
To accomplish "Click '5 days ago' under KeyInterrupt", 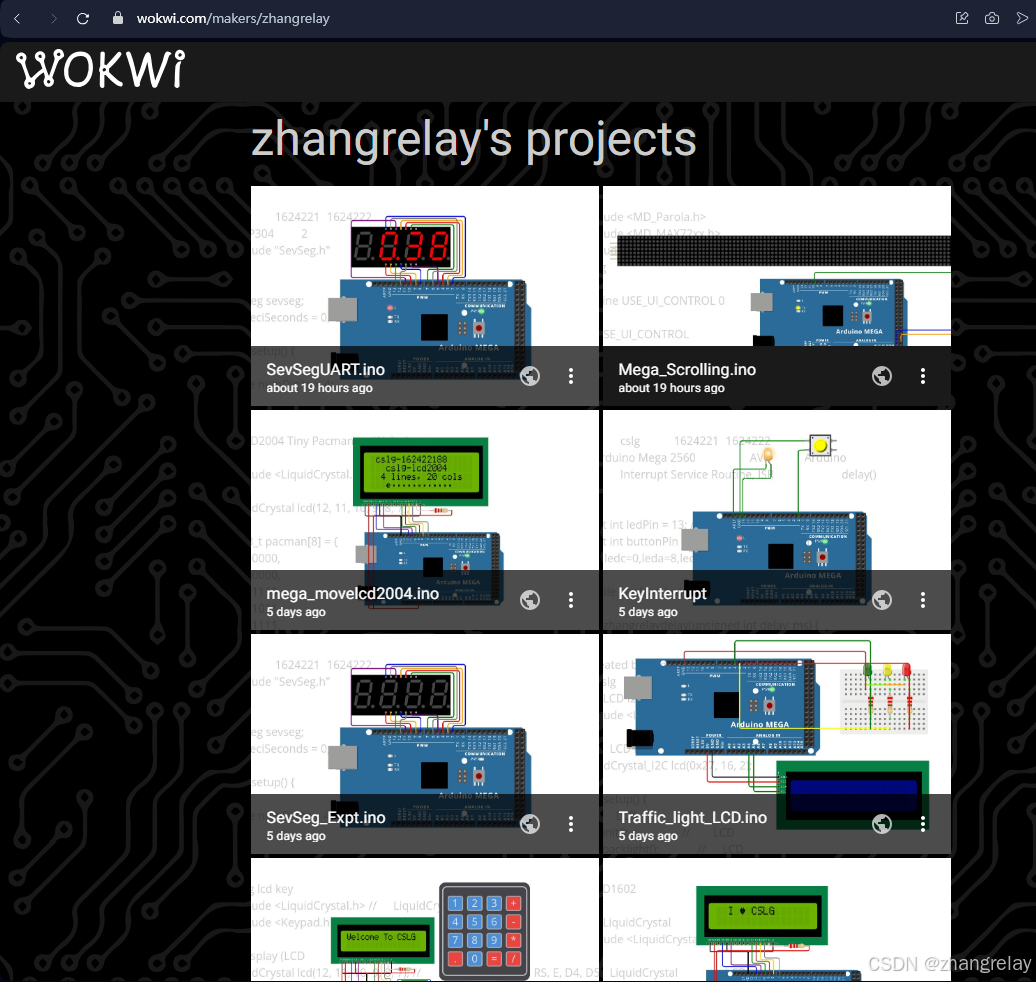I will tap(648, 612).
